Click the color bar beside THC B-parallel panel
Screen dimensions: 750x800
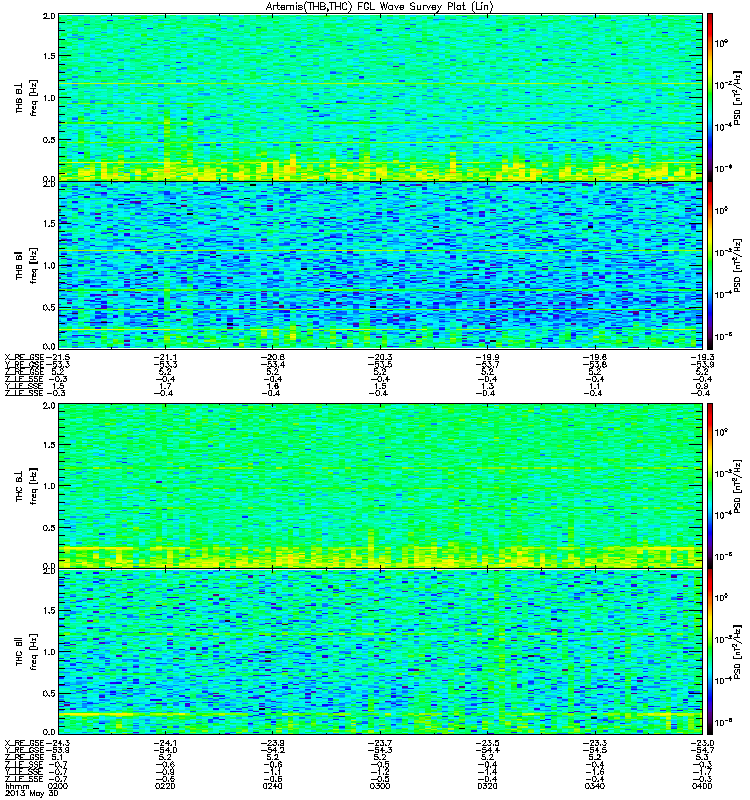(709, 652)
